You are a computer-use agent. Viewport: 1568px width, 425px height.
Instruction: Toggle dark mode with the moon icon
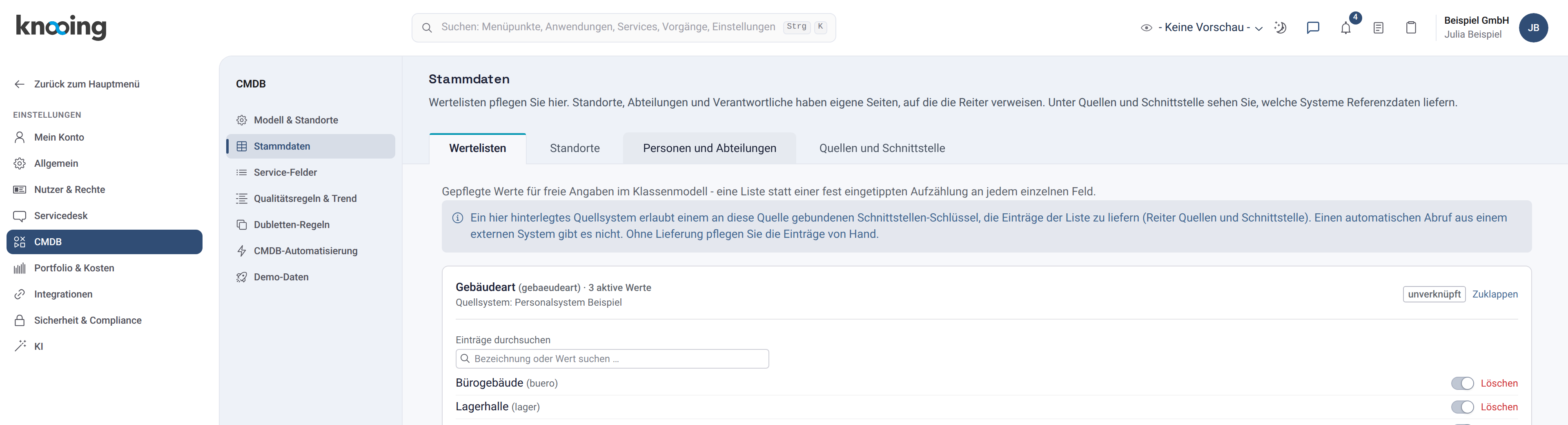point(1280,27)
